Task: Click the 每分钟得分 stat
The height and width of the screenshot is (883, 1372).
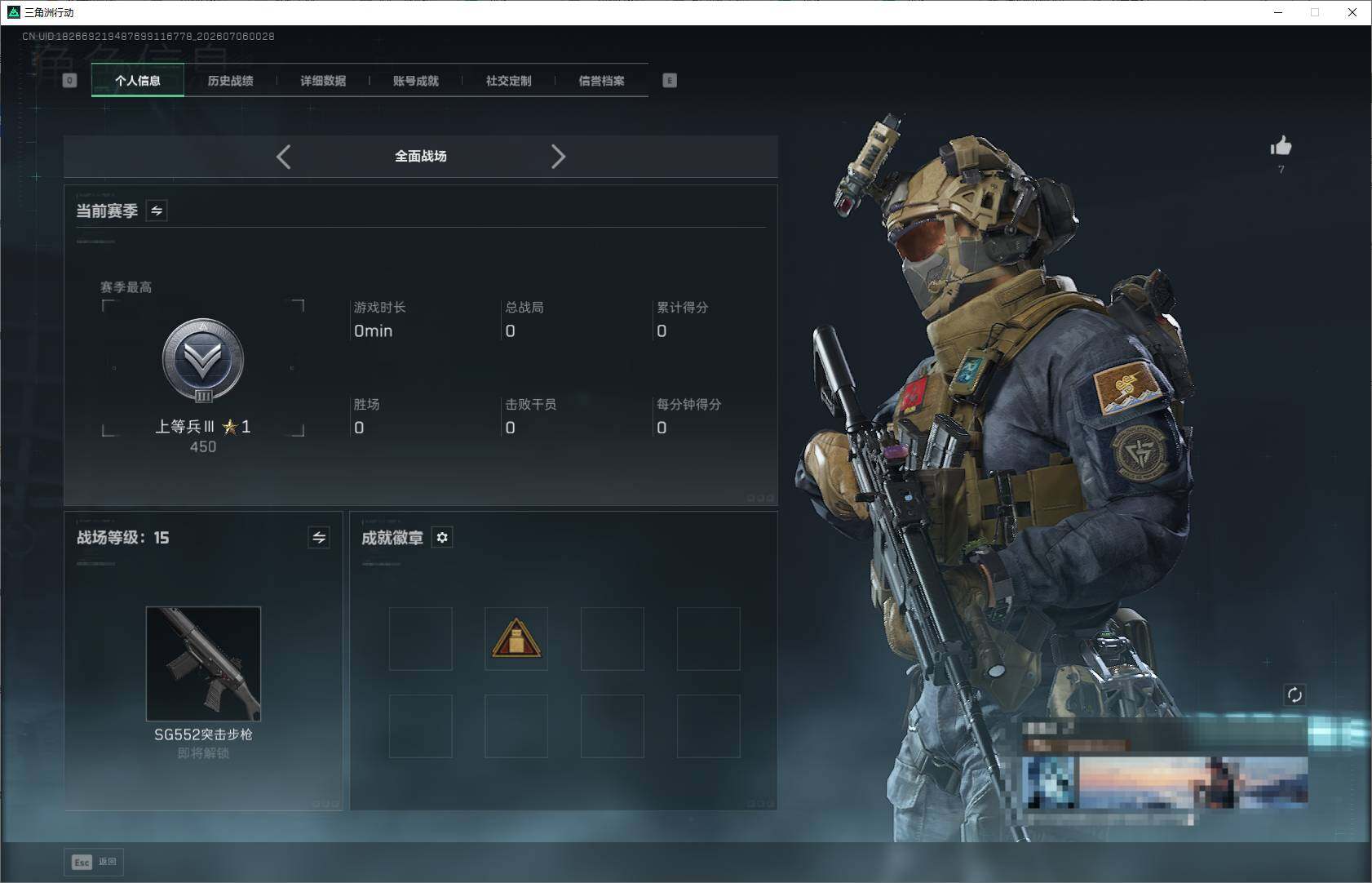Action: (688, 416)
